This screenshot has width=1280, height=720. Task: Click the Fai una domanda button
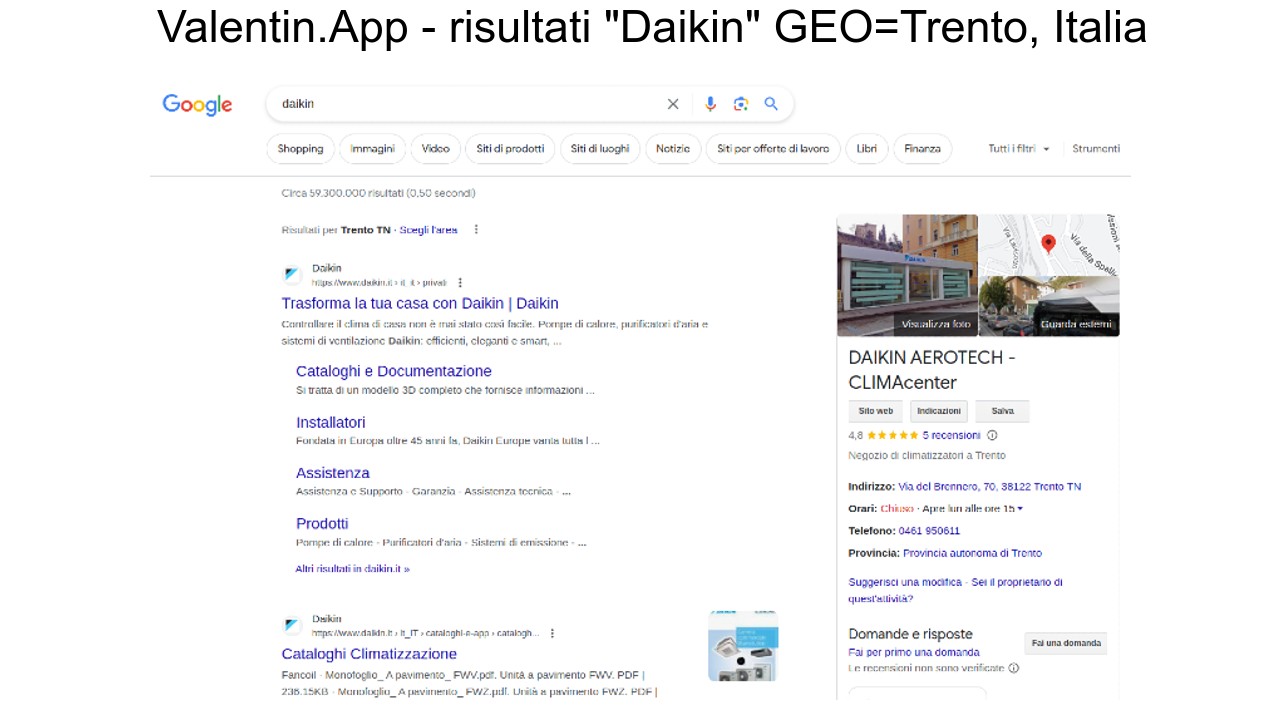point(1066,643)
